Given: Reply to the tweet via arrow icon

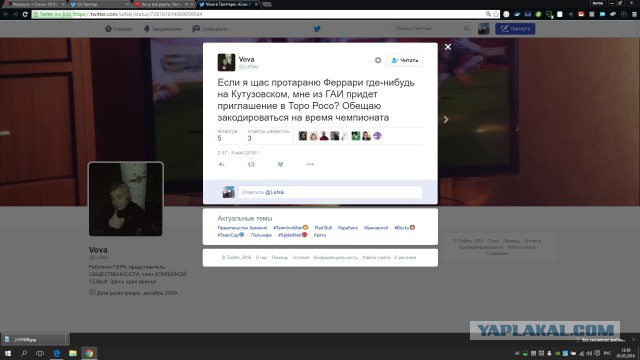Looking at the screenshot, I should point(222,164).
